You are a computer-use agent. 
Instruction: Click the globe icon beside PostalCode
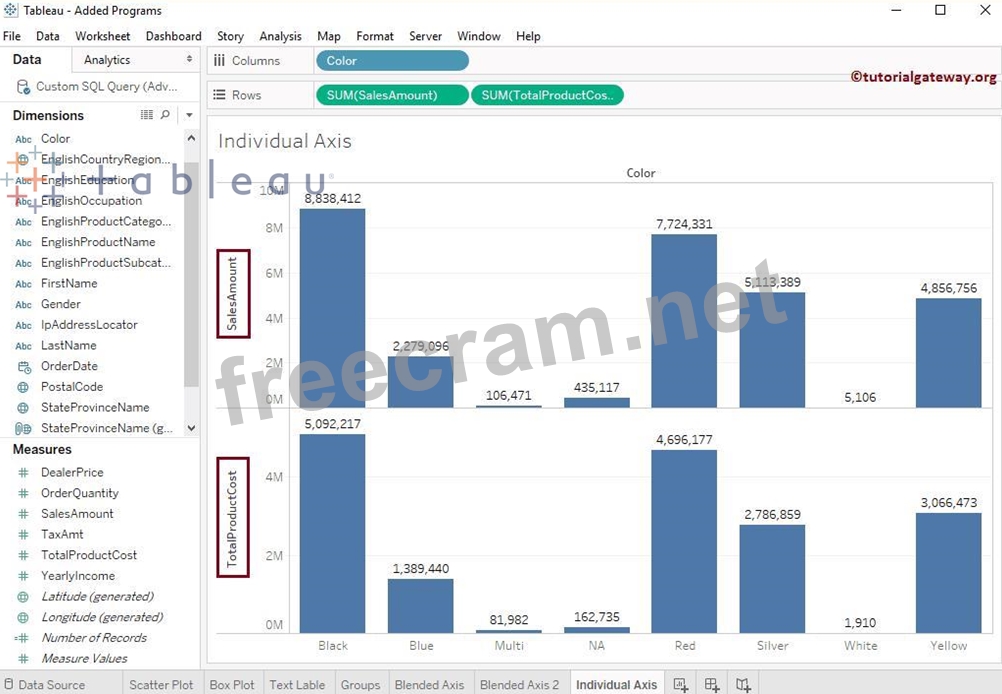(23, 387)
